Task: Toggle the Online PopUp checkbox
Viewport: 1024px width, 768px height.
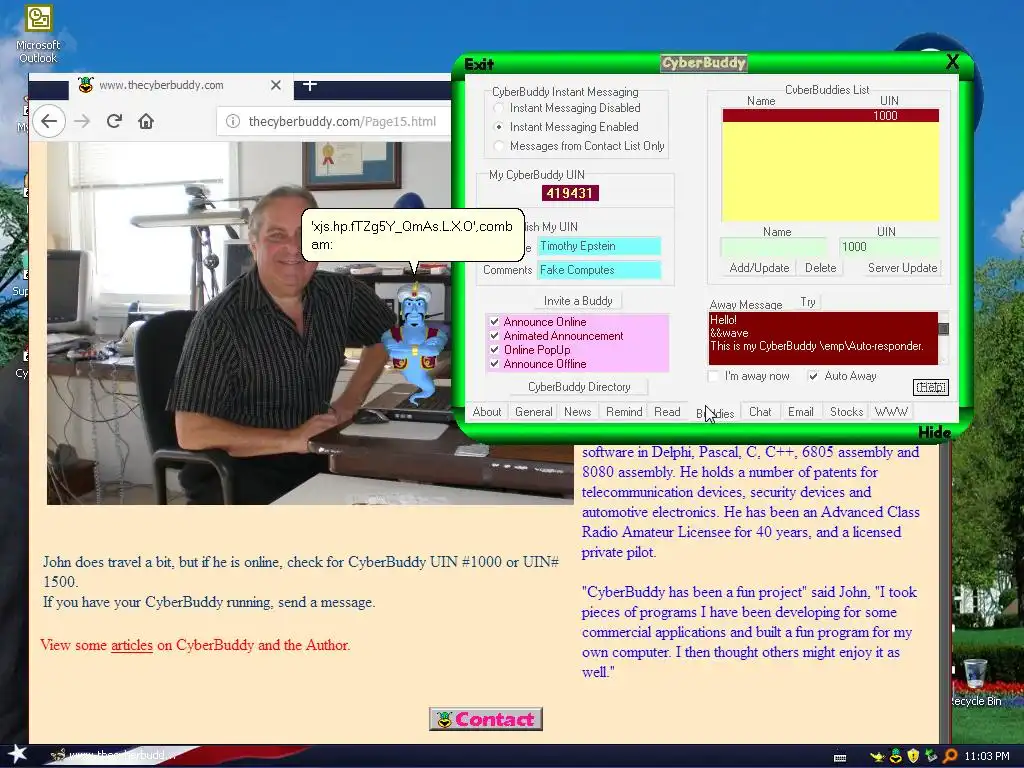Action: pyautogui.click(x=494, y=349)
